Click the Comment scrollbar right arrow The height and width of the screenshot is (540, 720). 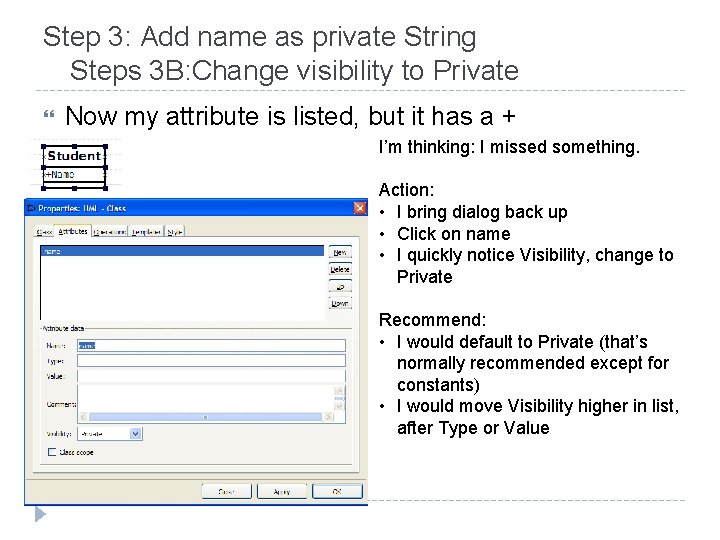point(328,417)
